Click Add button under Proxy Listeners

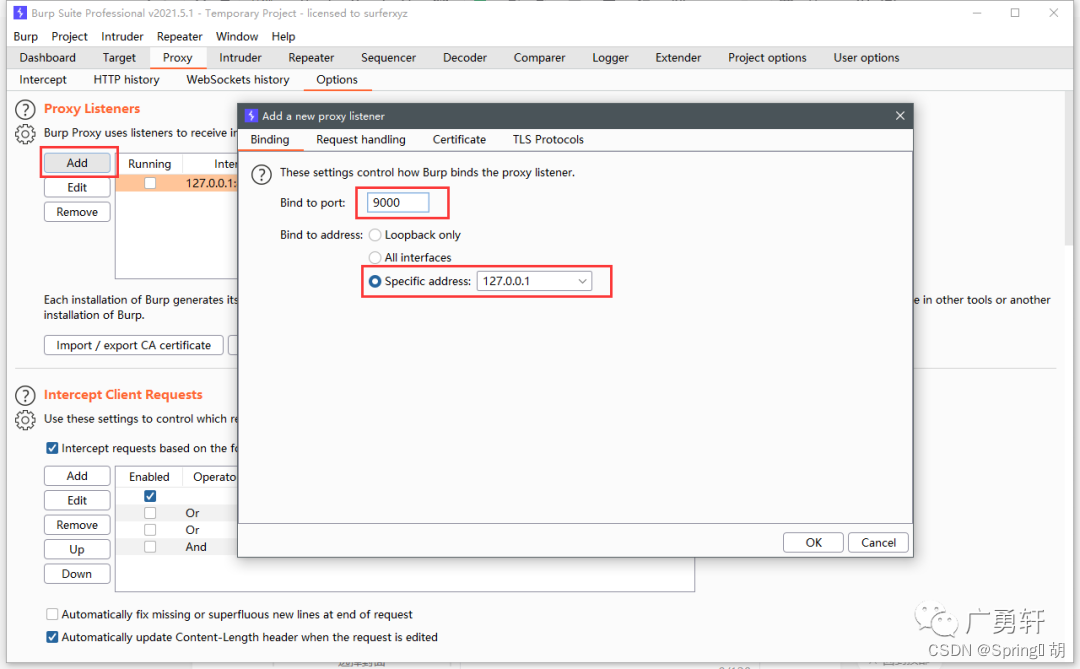pos(77,163)
